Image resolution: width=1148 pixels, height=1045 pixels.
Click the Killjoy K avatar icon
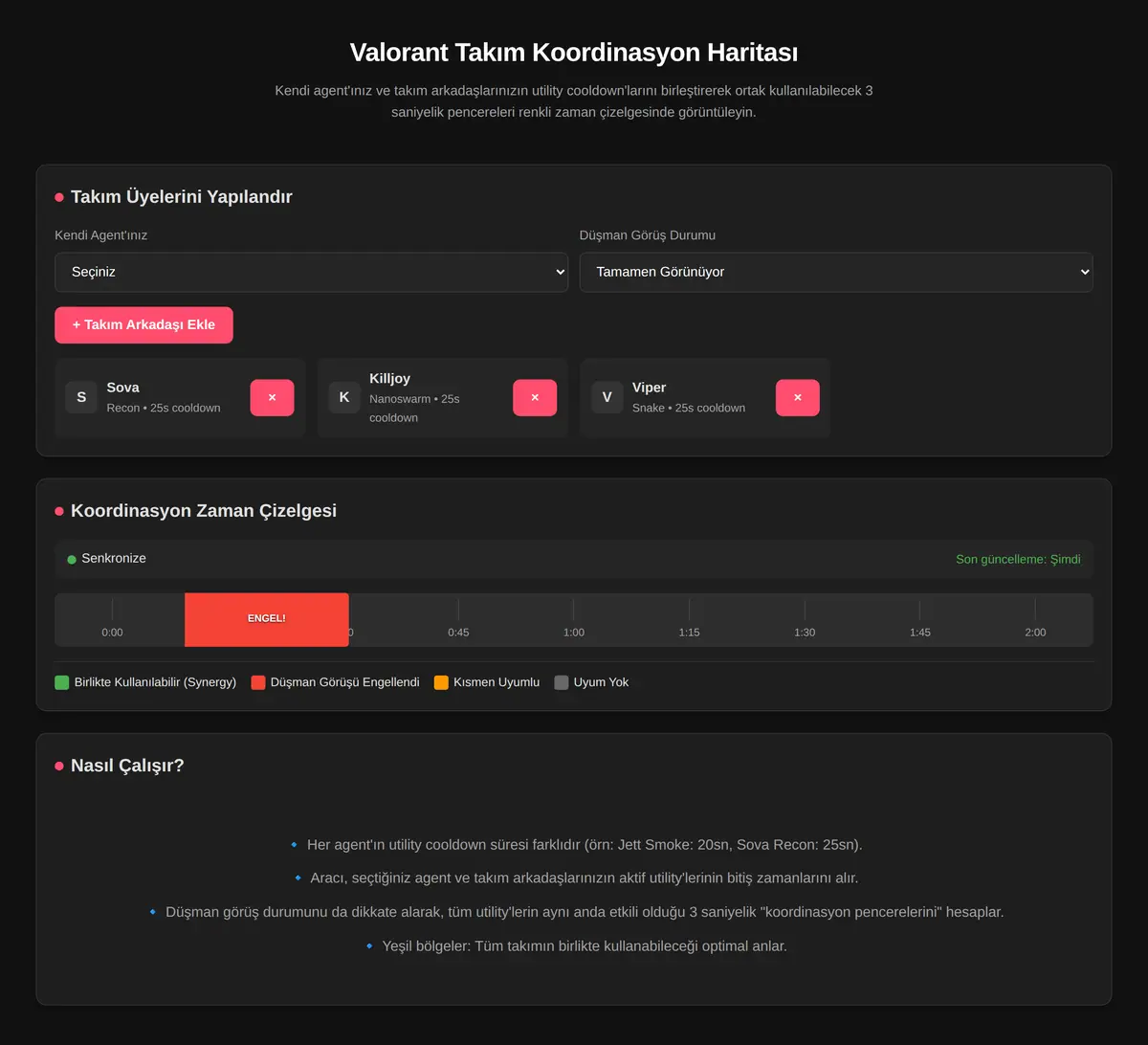point(344,397)
